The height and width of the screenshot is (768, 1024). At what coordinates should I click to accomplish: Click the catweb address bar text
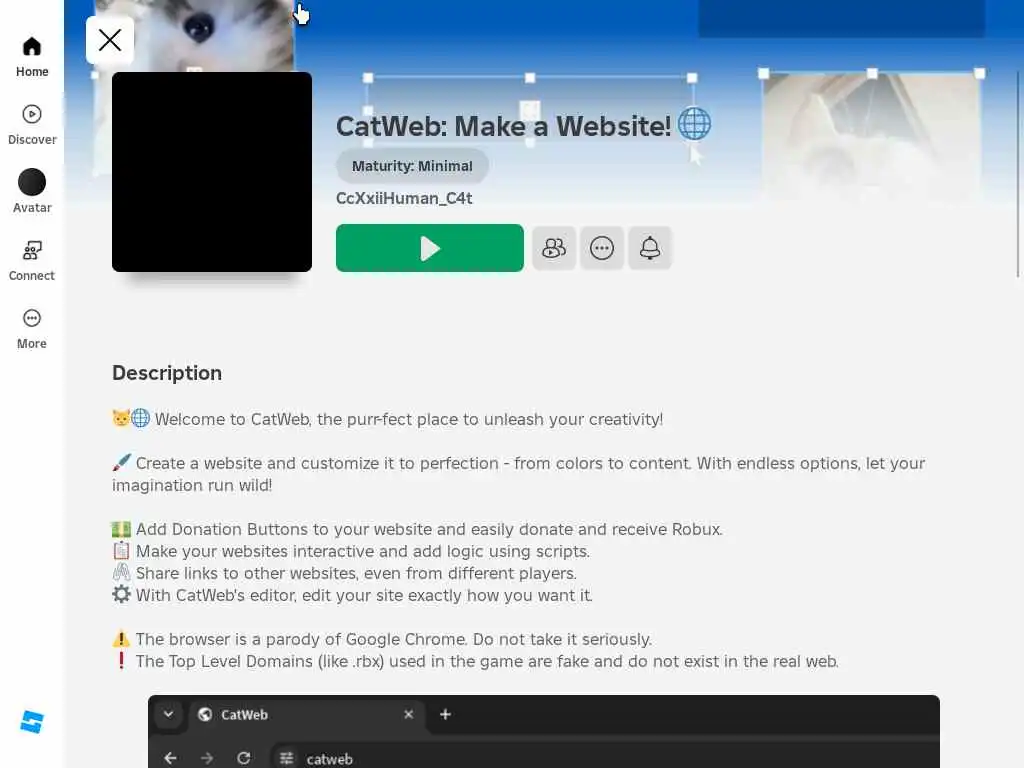tap(329, 759)
